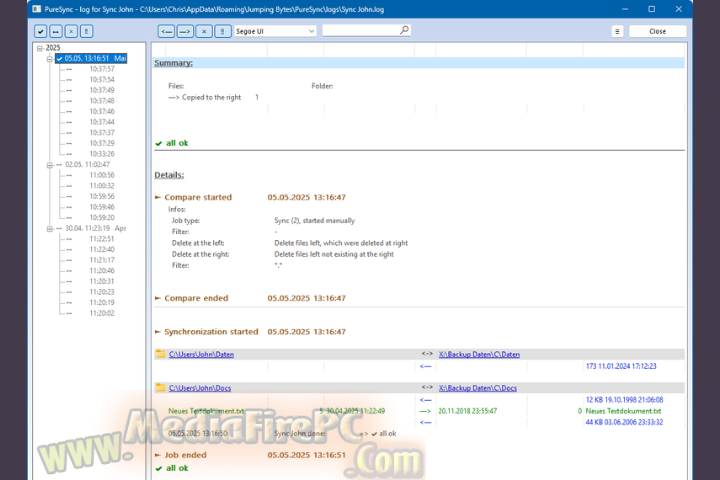Open the 11:22:40 log entry
720x480 pixels.
[x=102, y=249]
